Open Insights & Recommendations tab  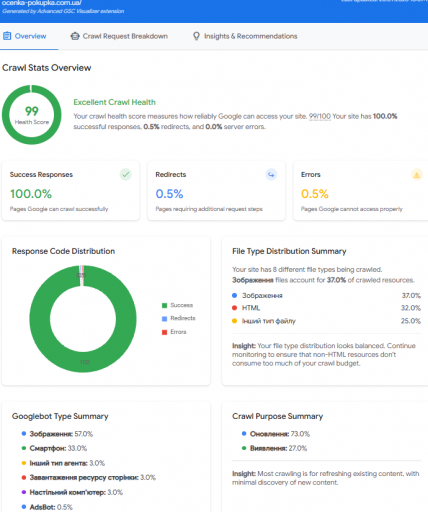click(245, 36)
